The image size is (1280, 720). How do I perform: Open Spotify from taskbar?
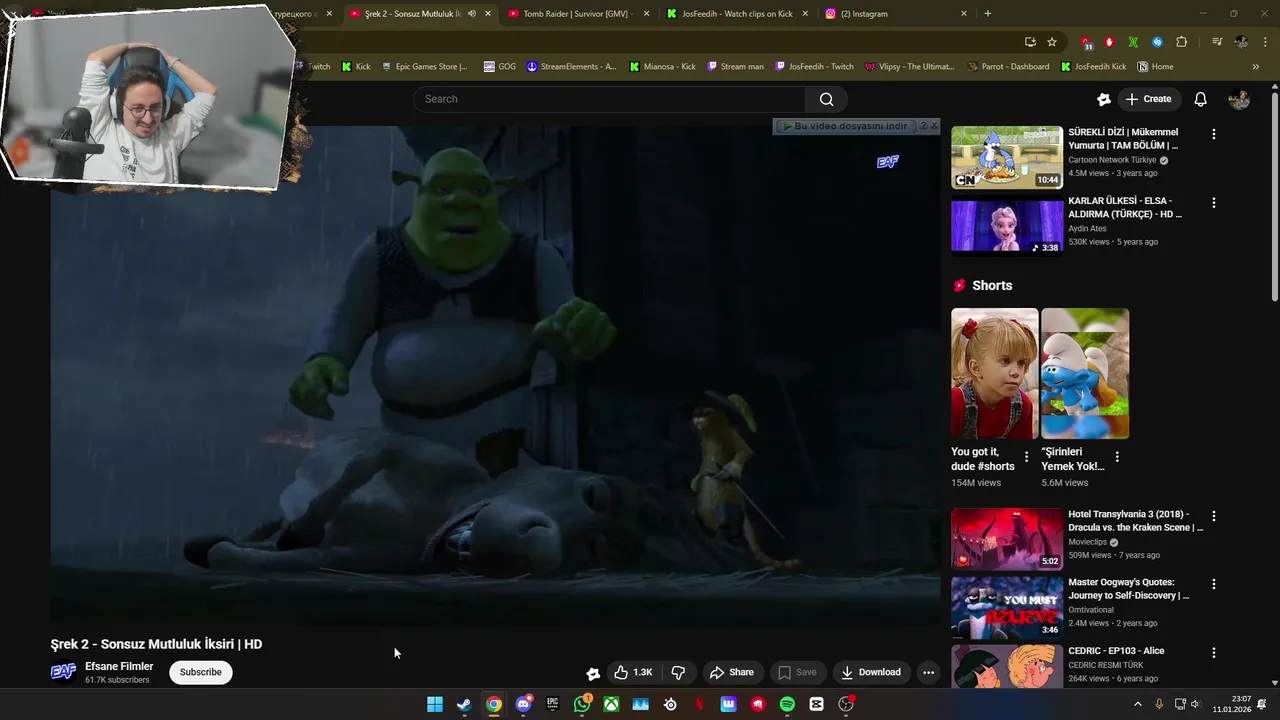coord(787,704)
